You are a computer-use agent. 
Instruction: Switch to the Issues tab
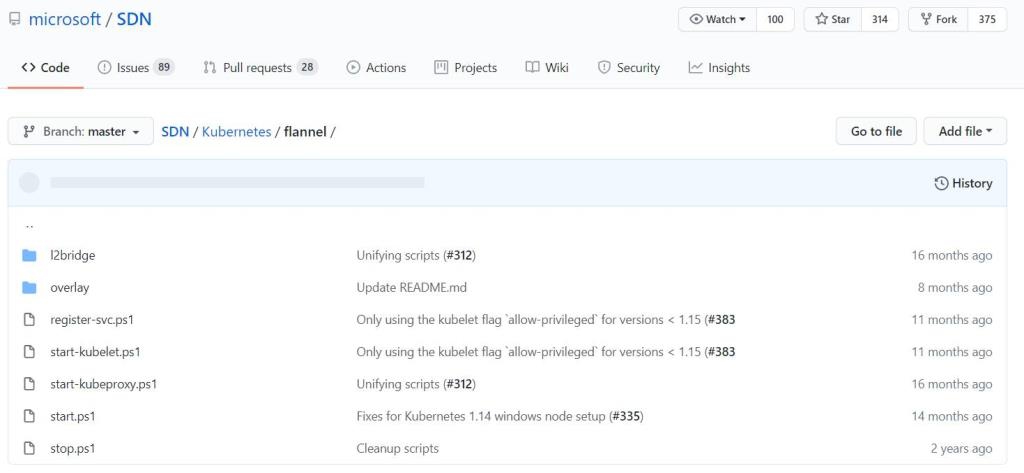point(135,68)
